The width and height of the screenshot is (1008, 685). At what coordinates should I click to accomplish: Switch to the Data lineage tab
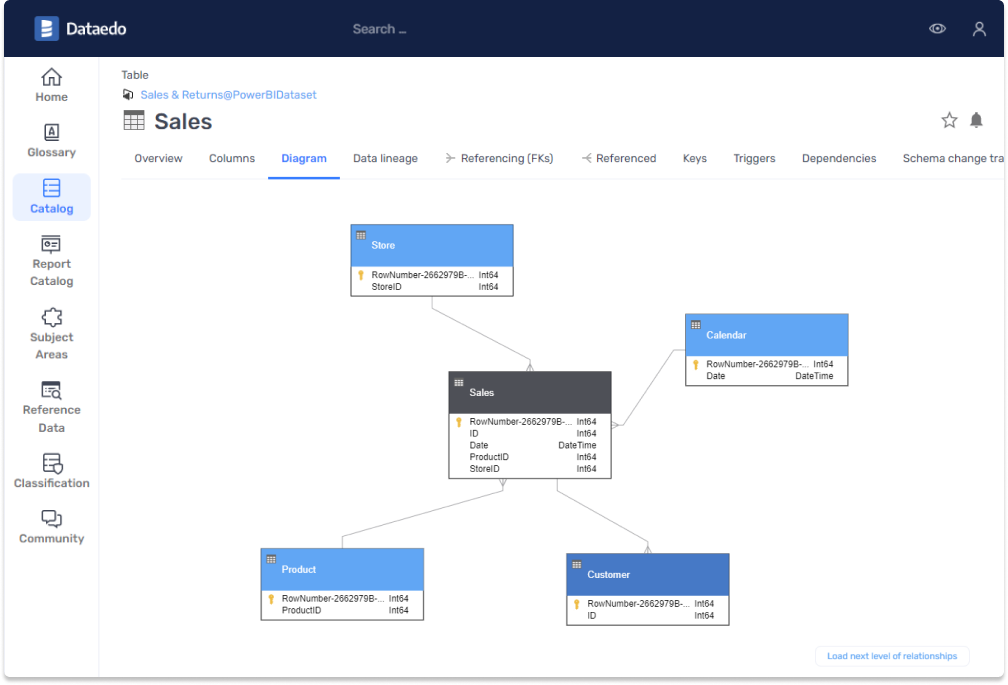pos(385,158)
